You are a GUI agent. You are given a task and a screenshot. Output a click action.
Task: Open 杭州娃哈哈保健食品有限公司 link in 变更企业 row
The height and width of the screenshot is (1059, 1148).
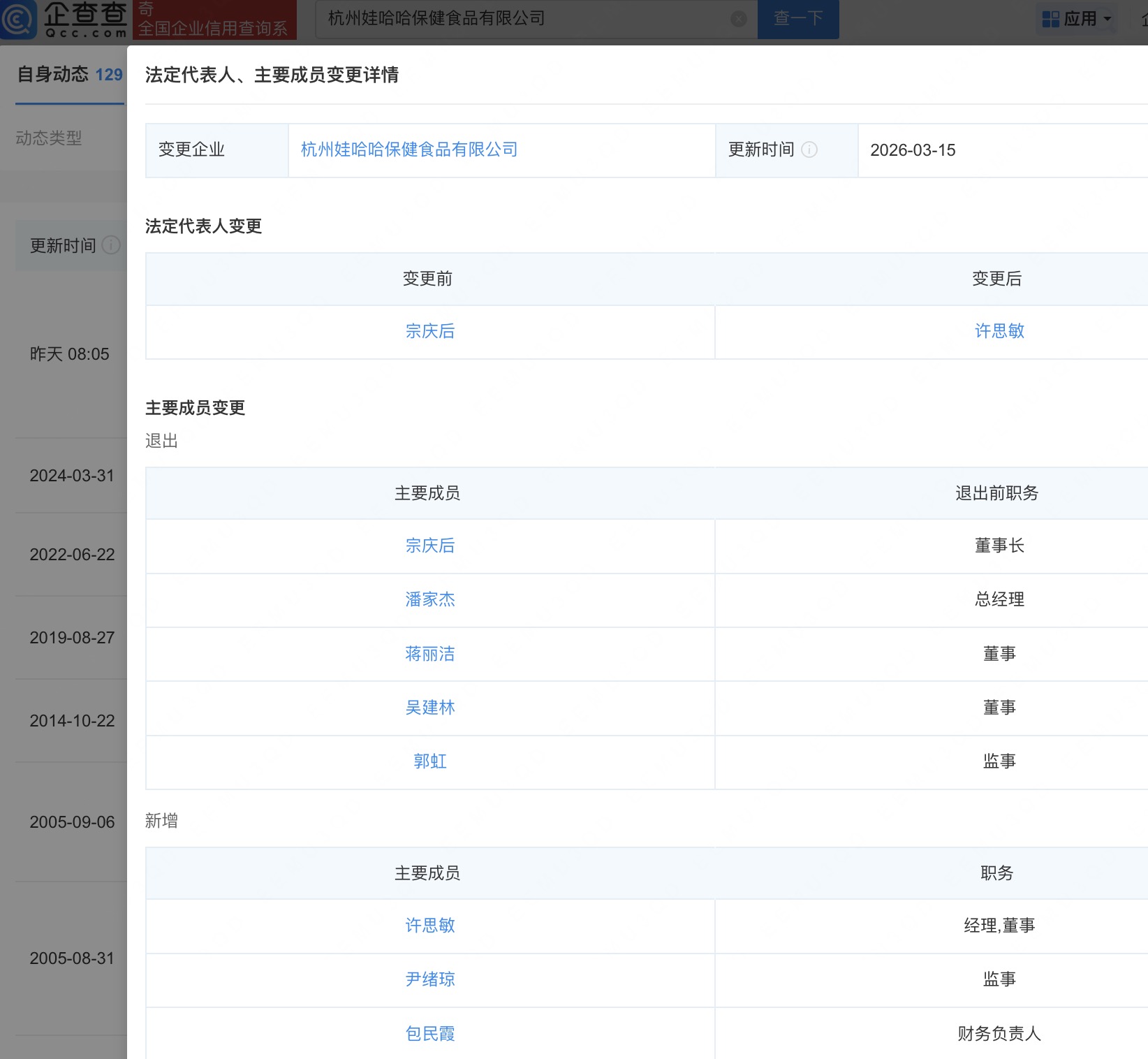coord(409,149)
